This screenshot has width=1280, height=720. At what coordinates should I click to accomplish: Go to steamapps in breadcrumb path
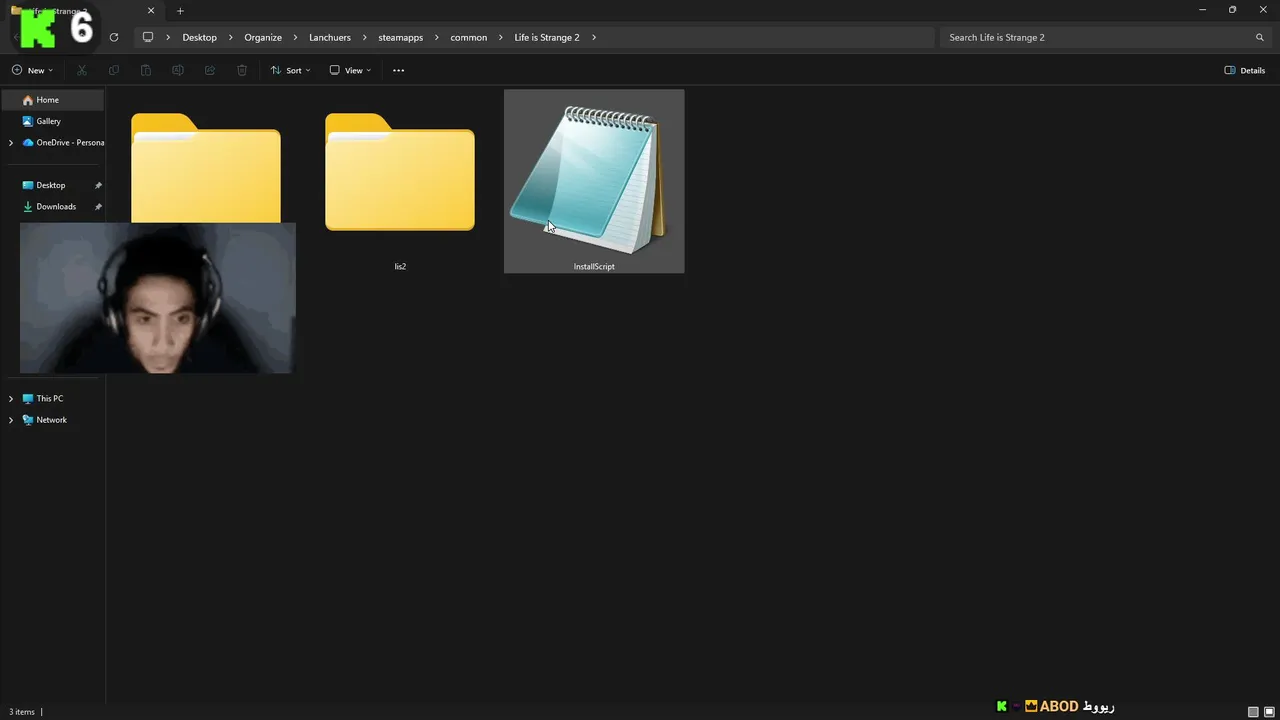[x=400, y=37]
